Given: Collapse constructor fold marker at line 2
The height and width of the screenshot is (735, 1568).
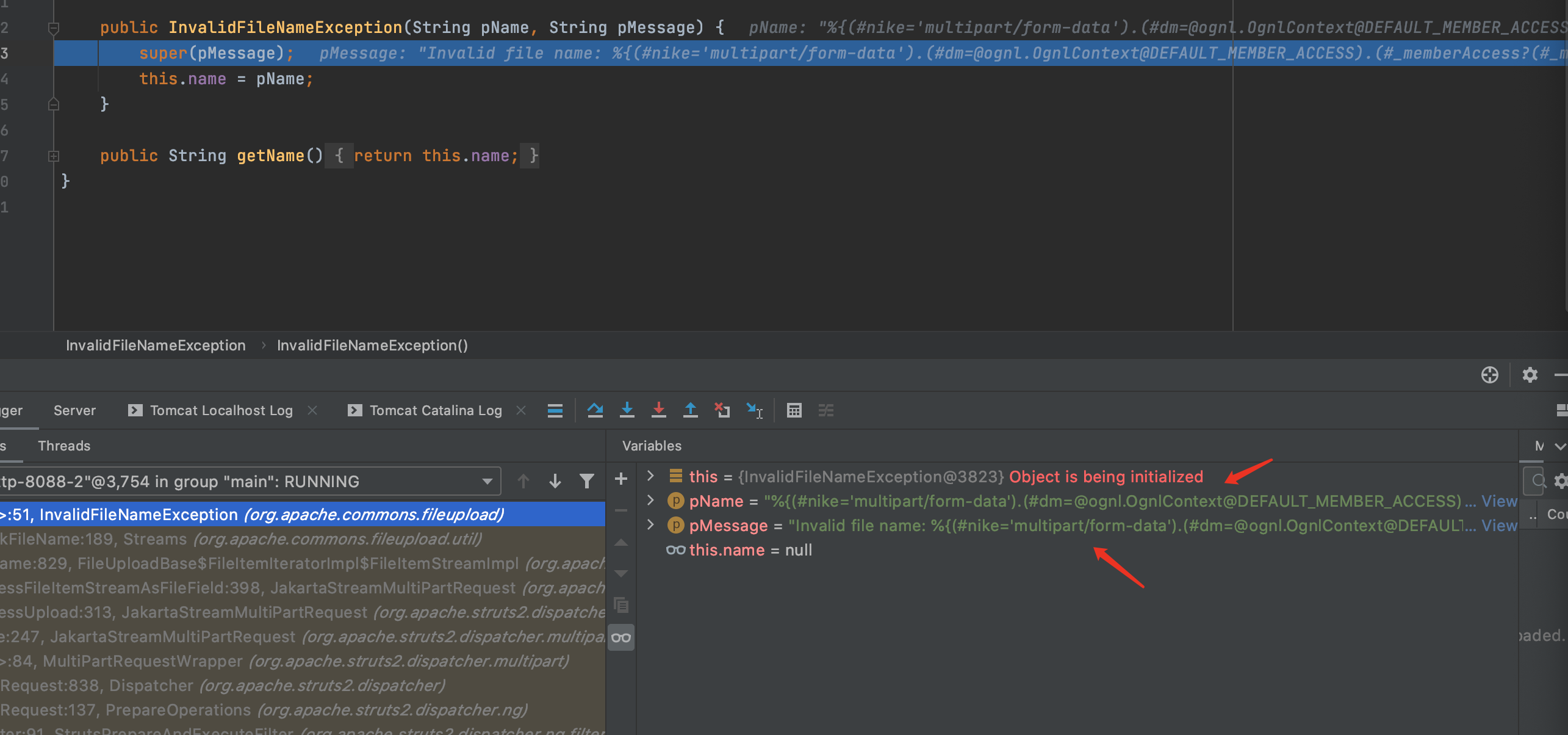Looking at the screenshot, I should [x=54, y=28].
